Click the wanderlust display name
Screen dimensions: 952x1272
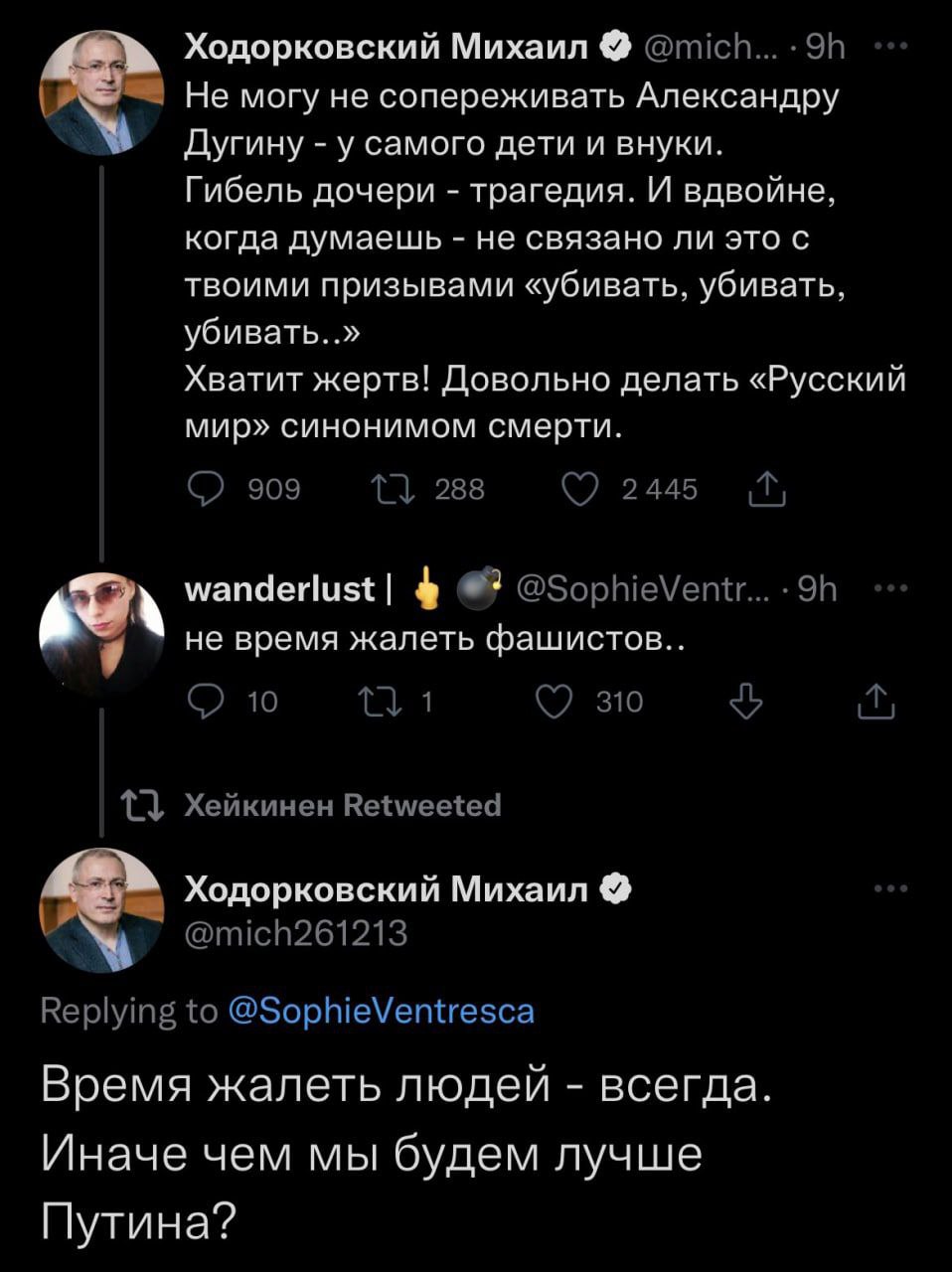coord(279,589)
